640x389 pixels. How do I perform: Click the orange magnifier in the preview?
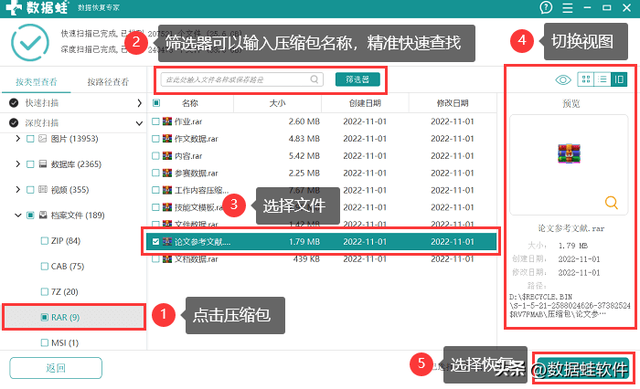tap(611, 202)
